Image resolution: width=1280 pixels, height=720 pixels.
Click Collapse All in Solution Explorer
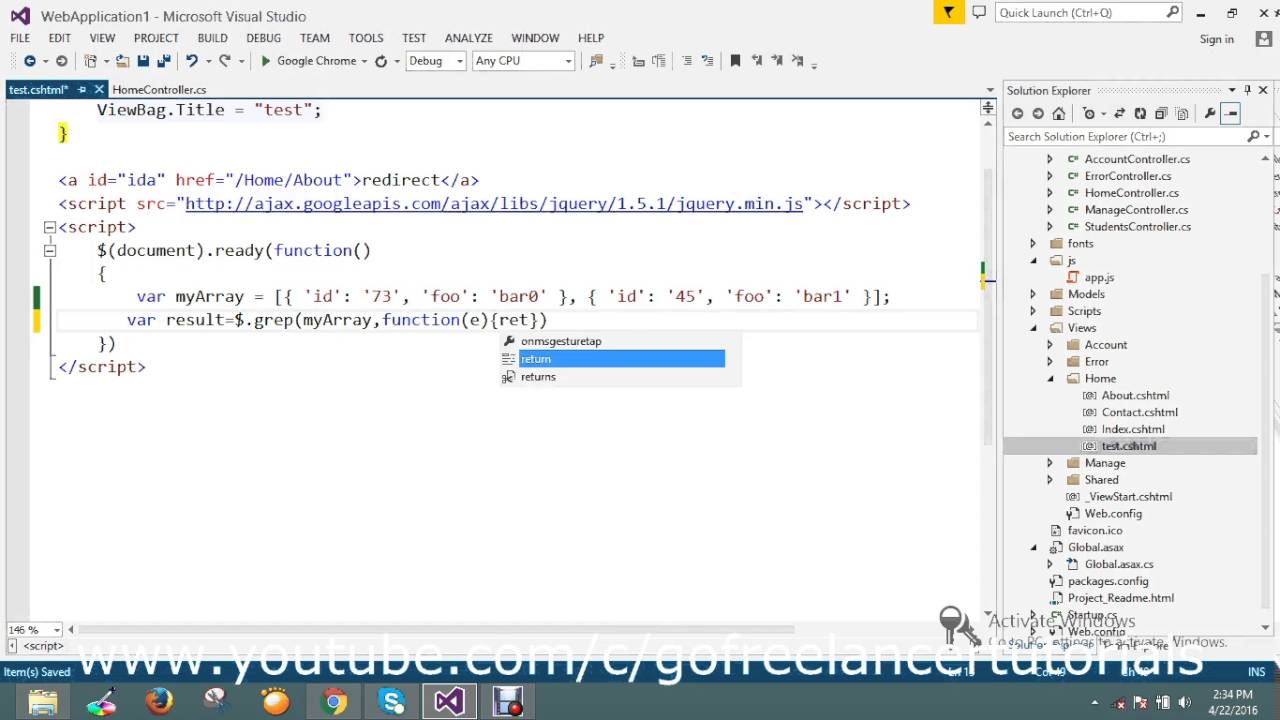[1161, 114]
